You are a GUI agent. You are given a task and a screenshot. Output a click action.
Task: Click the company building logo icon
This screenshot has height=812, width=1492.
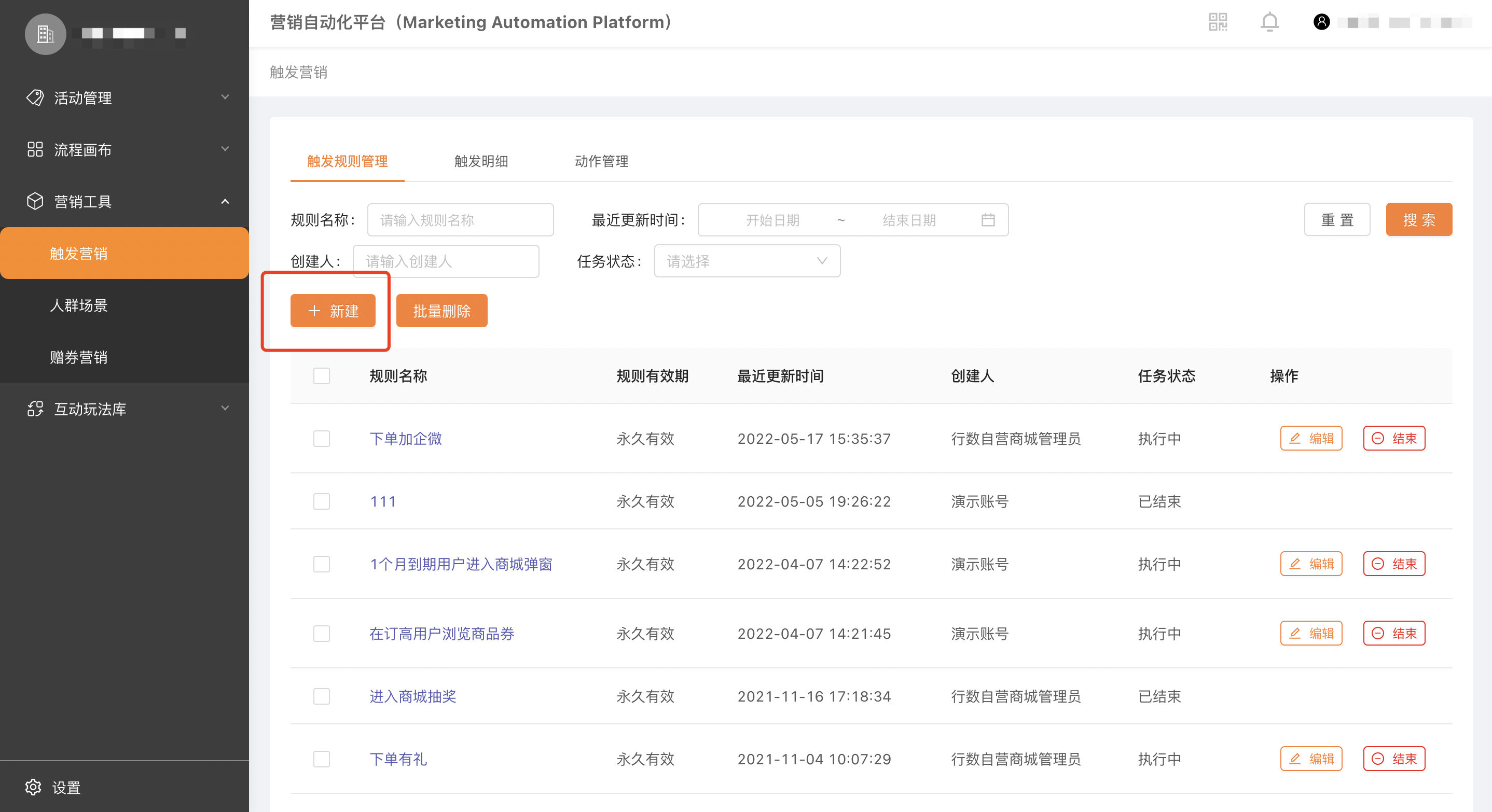point(45,34)
